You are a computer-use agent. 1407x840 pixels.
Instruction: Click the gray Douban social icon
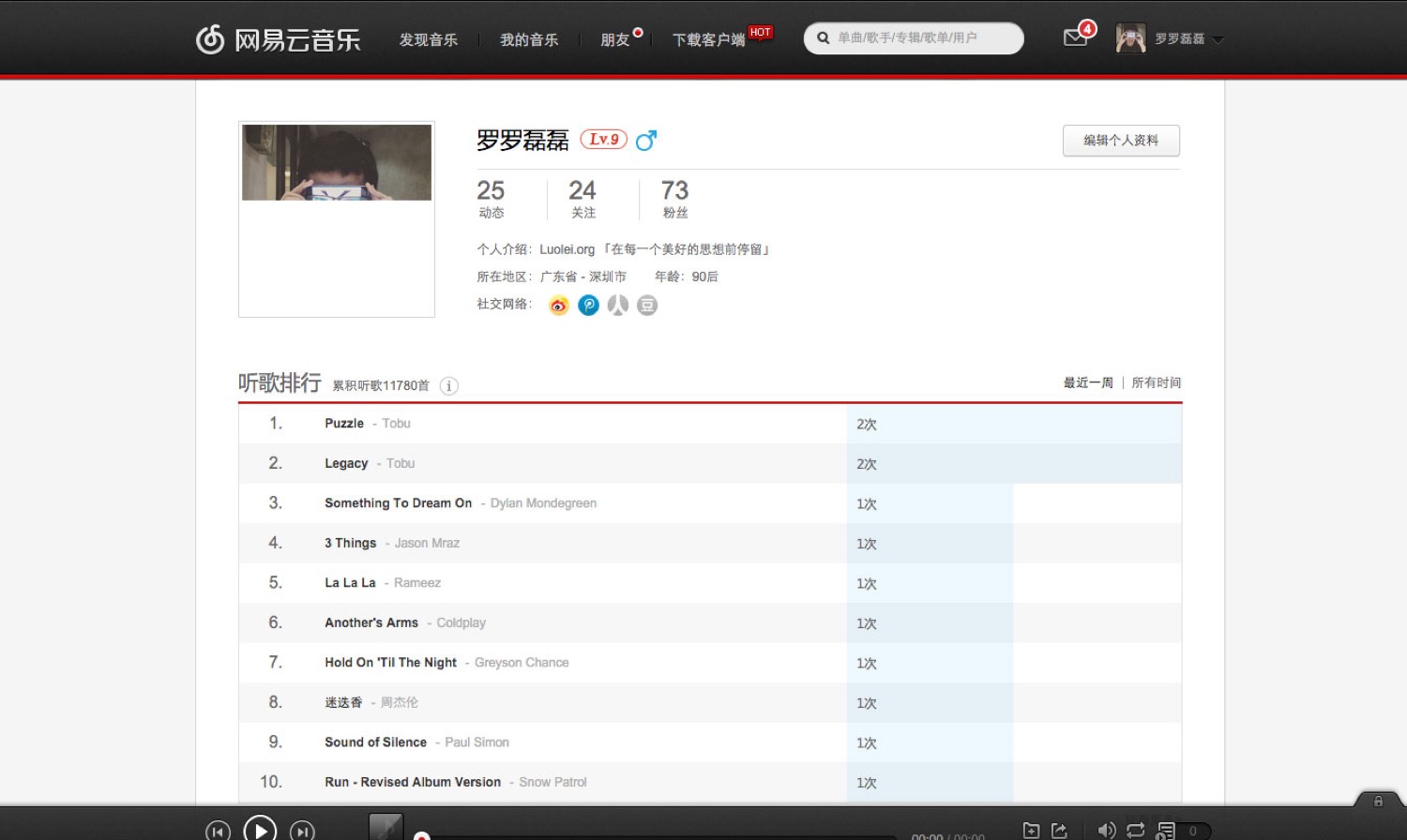[x=647, y=306]
